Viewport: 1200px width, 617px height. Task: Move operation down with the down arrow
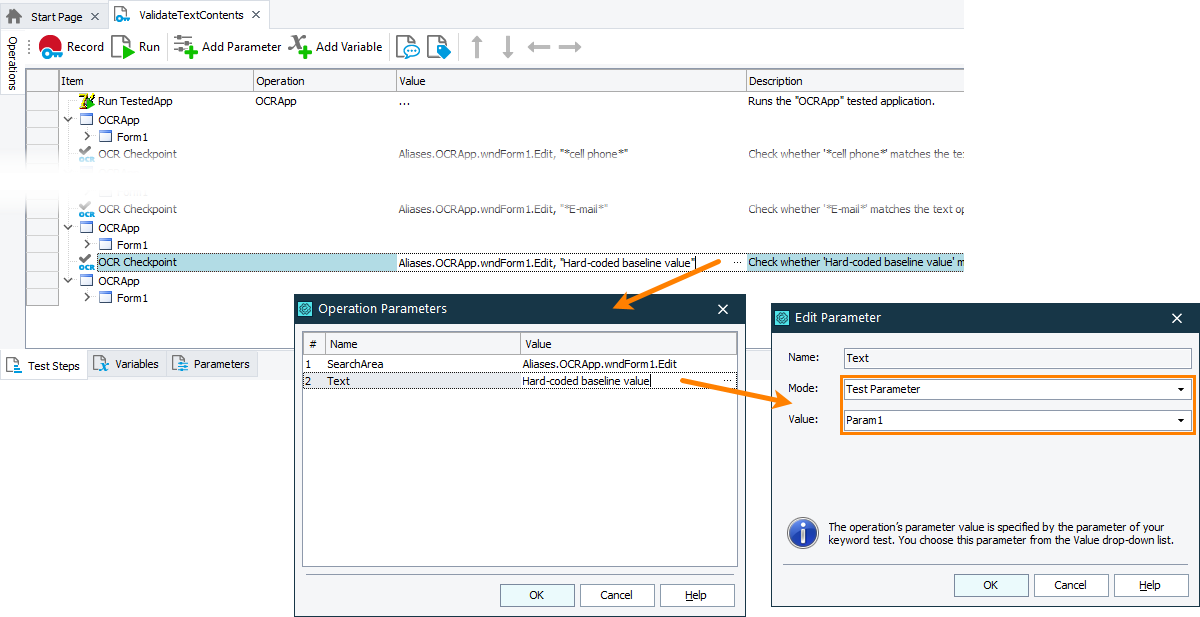coord(508,47)
